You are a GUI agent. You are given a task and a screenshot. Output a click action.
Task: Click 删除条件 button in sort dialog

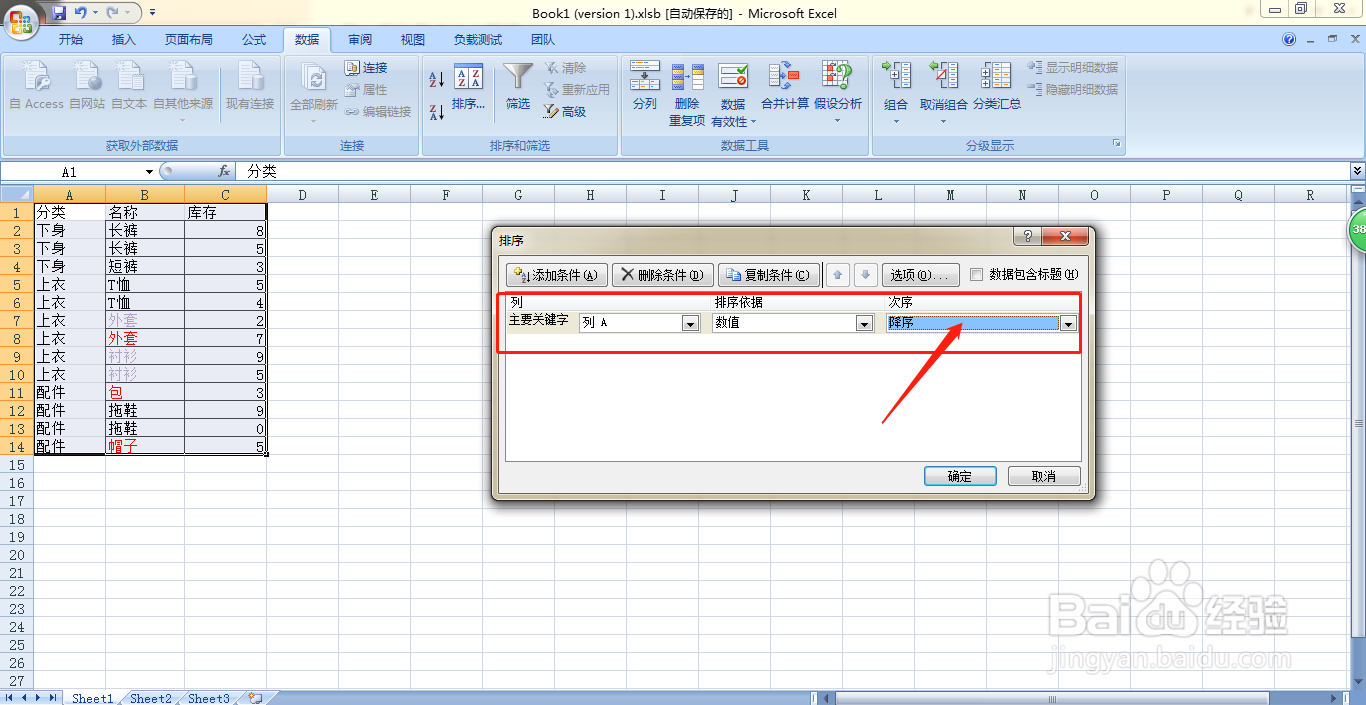662,275
